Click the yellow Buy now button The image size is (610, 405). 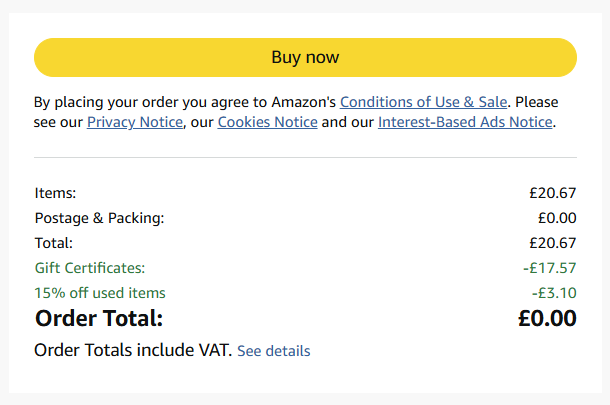(305, 57)
